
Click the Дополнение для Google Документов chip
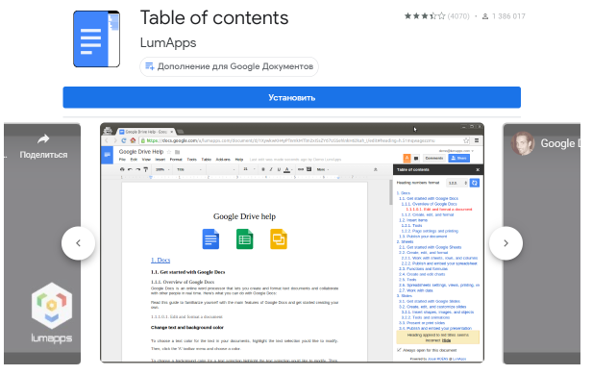(x=229, y=66)
